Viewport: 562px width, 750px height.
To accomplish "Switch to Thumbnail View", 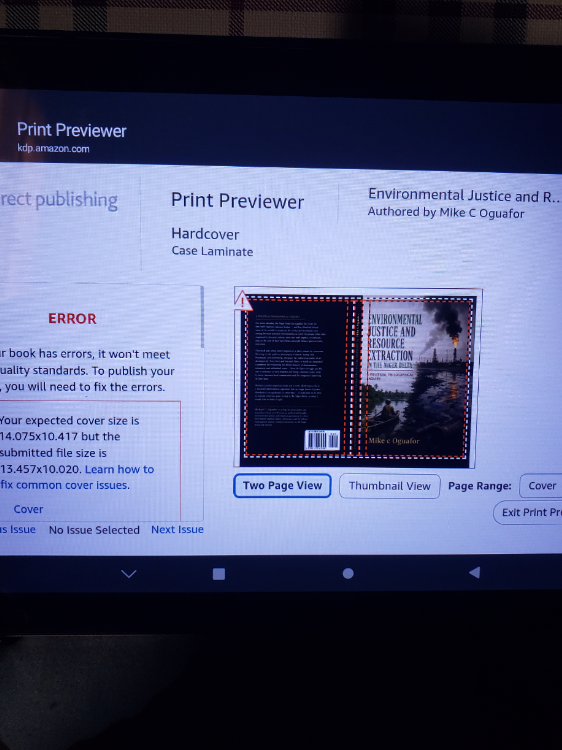I will 389,486.
